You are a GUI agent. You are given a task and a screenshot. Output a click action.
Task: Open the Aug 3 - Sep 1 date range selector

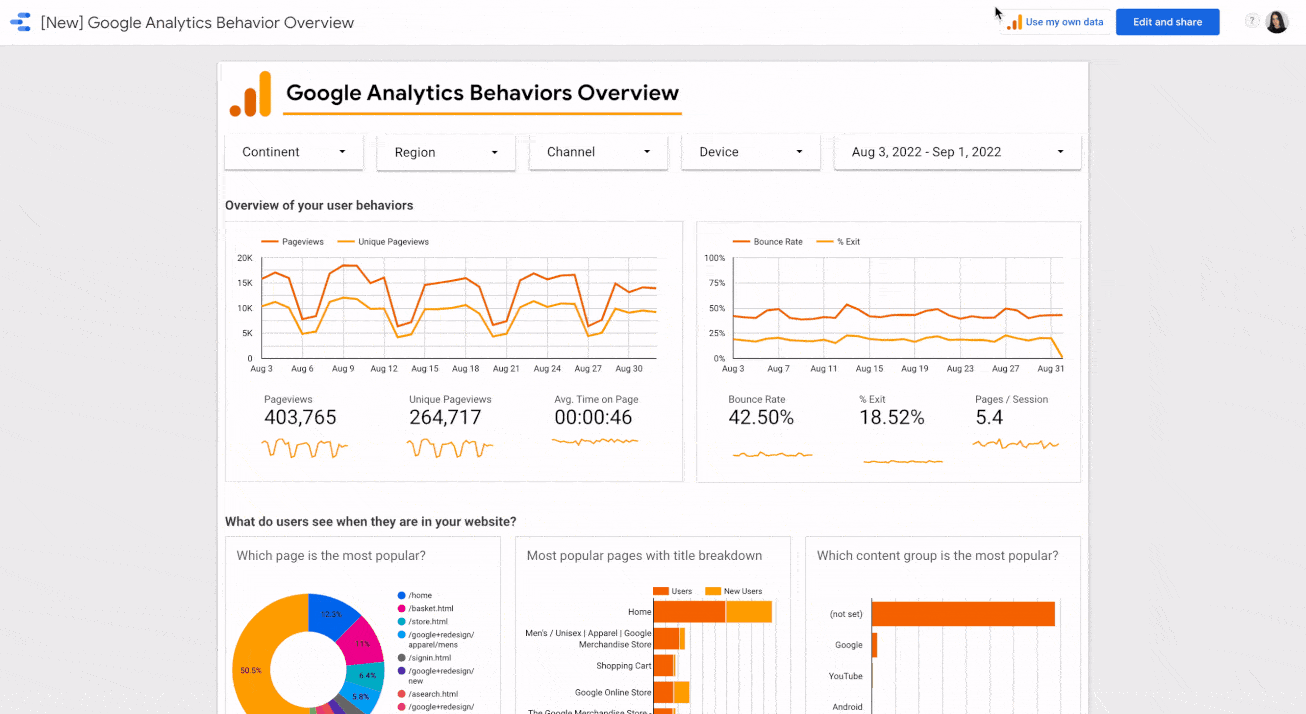(956, 152)
